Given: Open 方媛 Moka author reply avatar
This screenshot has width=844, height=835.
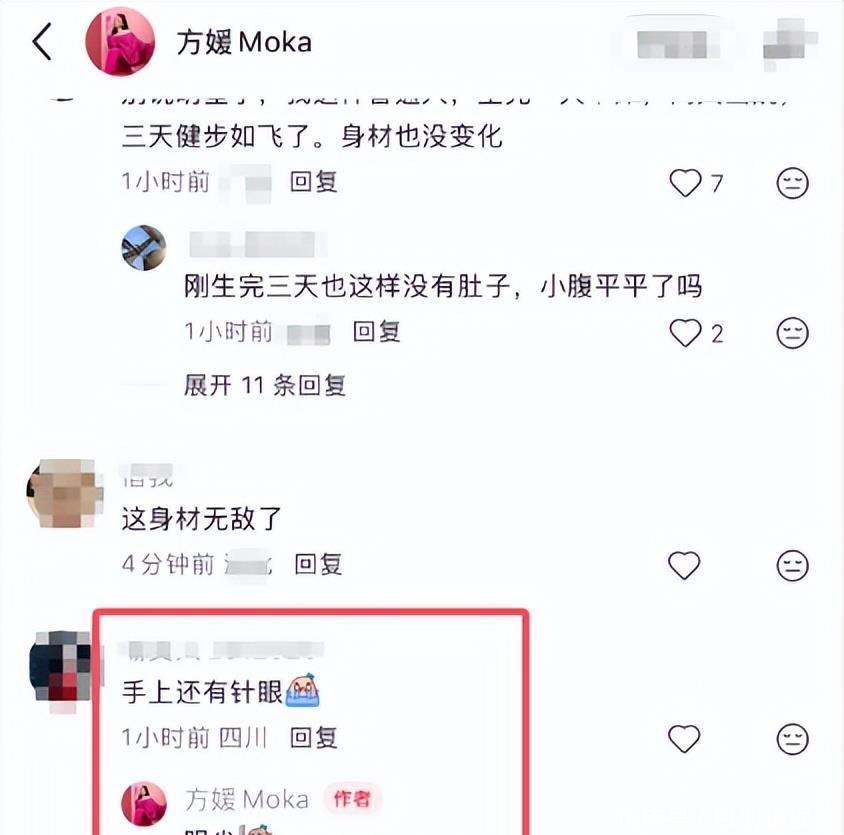Looking at the screenshot, I should coord(144,804).
